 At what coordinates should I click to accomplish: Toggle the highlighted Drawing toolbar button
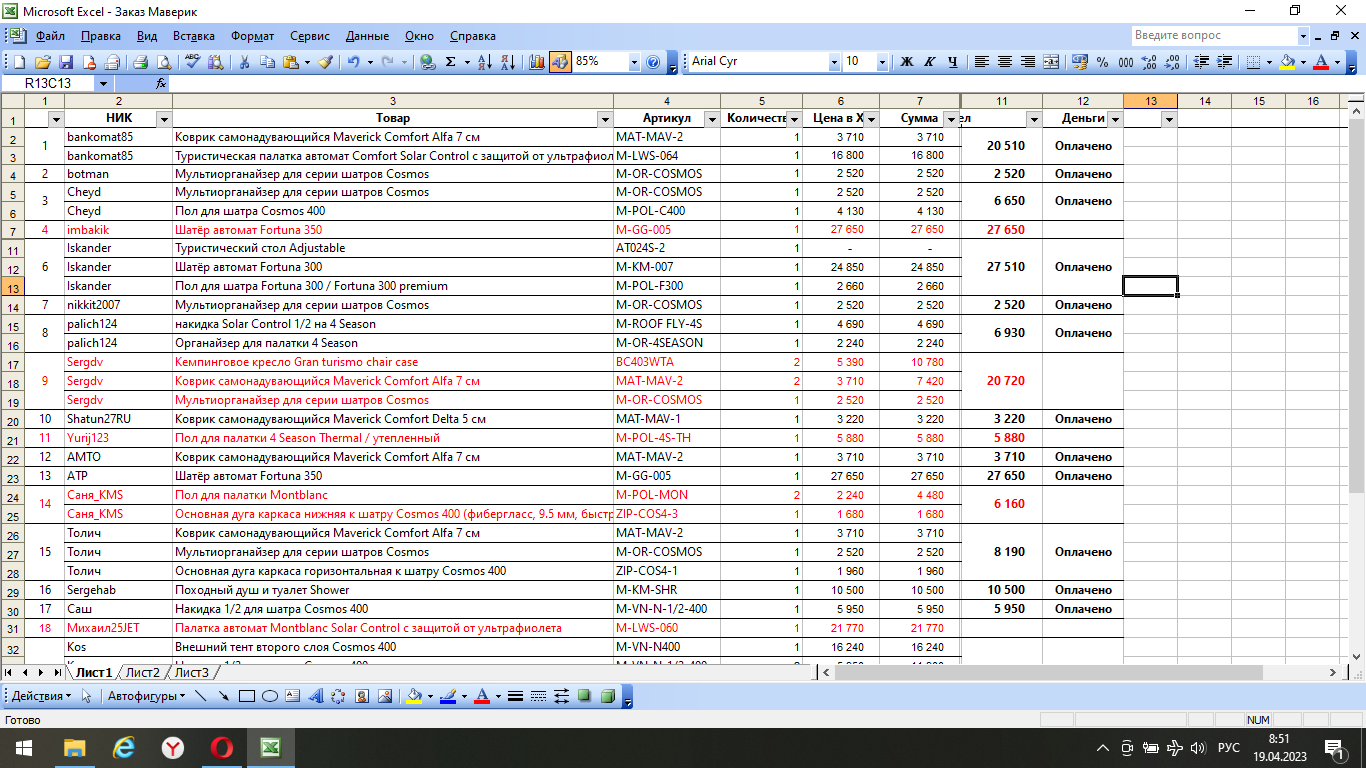coord(560,62)
